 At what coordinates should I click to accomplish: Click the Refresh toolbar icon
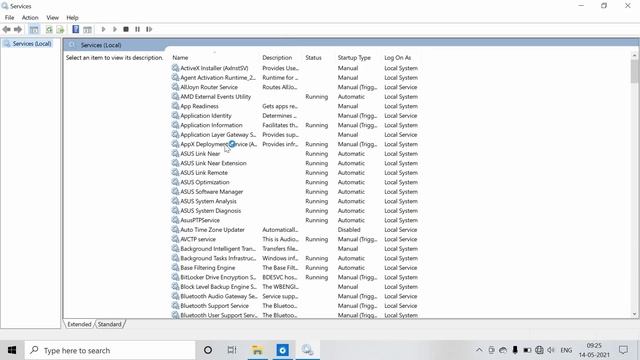49,29
